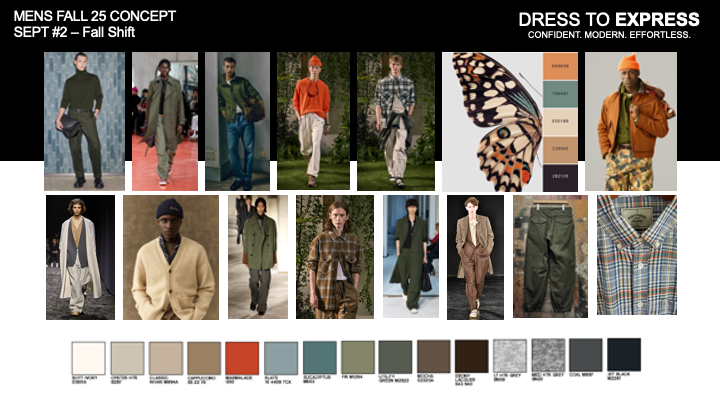Screen dimensions: 720x405
Task: Open the butterfly wing image
Action: coord(493,122)
